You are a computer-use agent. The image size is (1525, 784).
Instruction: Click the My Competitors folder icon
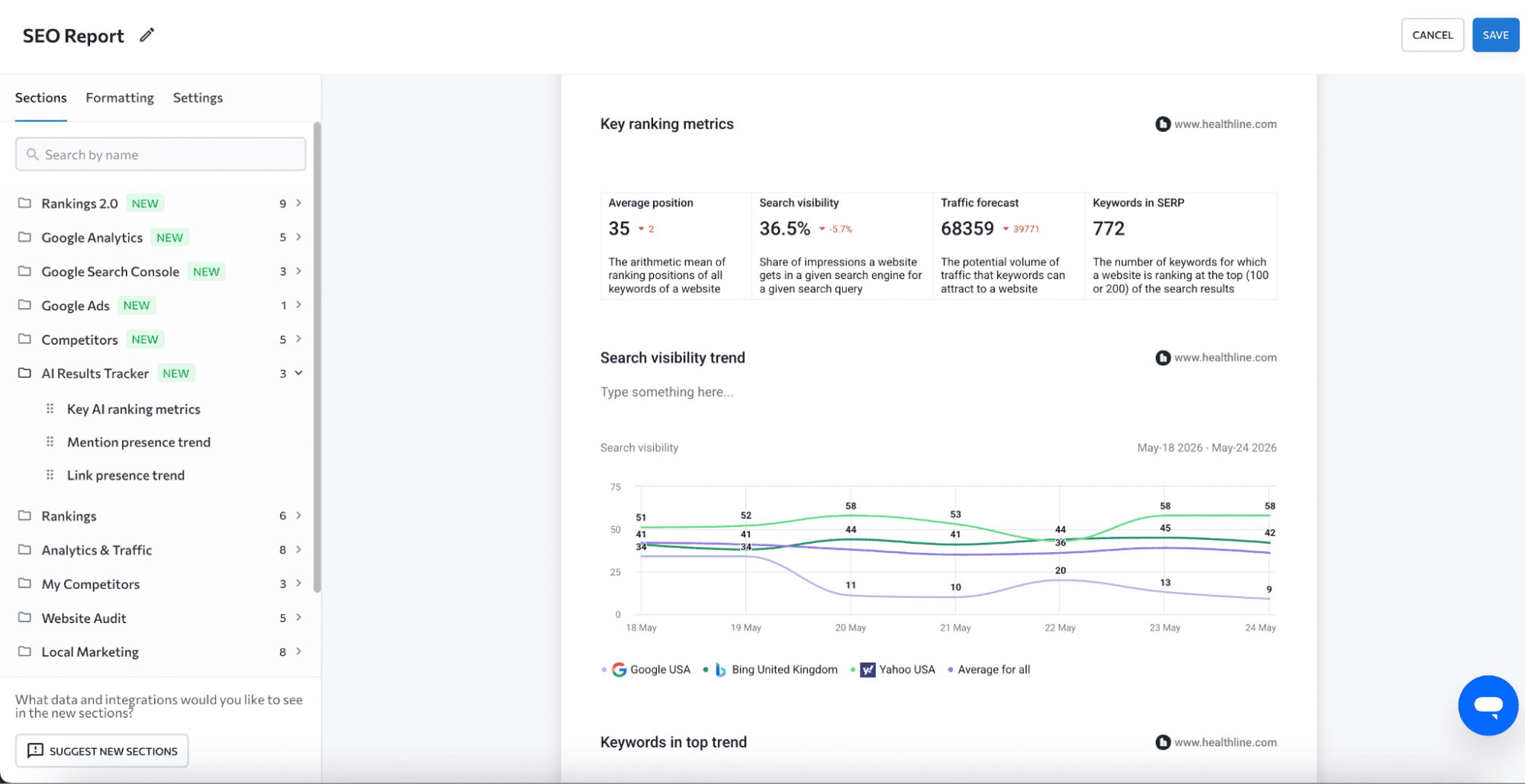tap(24, 583)
